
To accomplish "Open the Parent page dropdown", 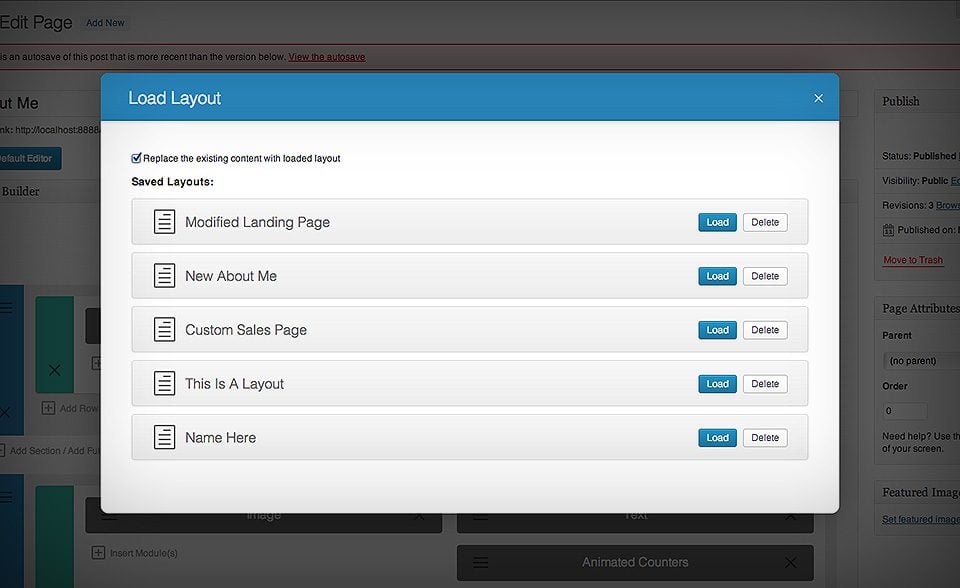I will point(921,361).
